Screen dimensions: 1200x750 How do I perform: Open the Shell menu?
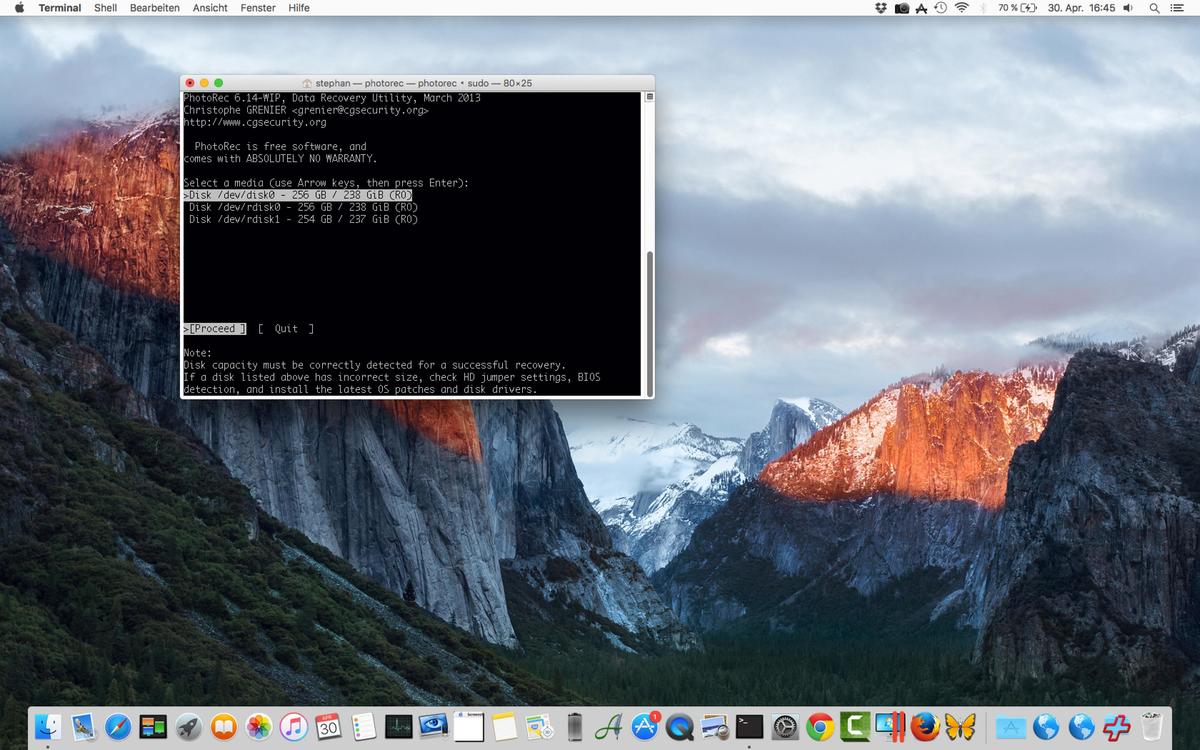(105, 8)
